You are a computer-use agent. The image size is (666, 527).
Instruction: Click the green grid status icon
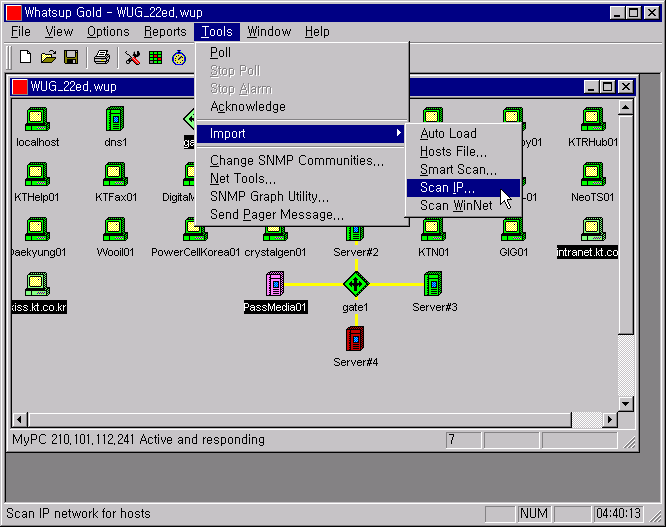155,57
